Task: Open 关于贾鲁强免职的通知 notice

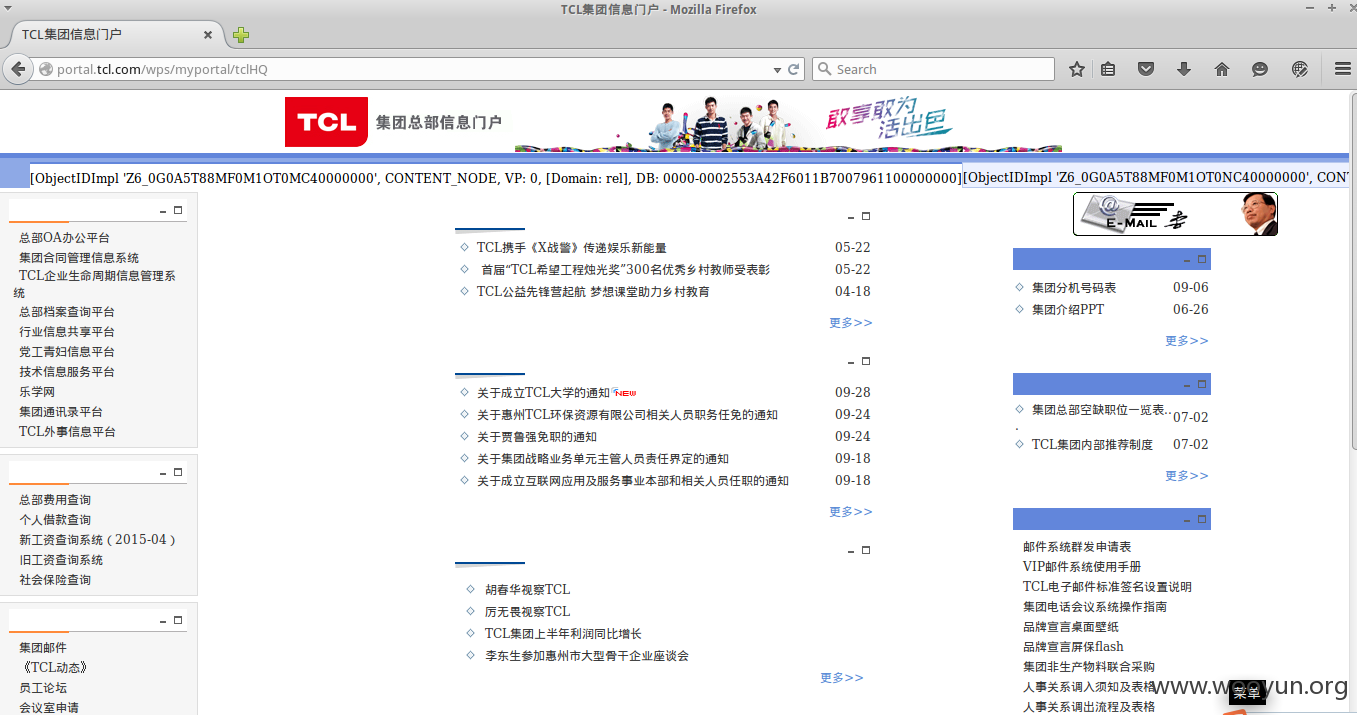Action: [x=536, y=437]
